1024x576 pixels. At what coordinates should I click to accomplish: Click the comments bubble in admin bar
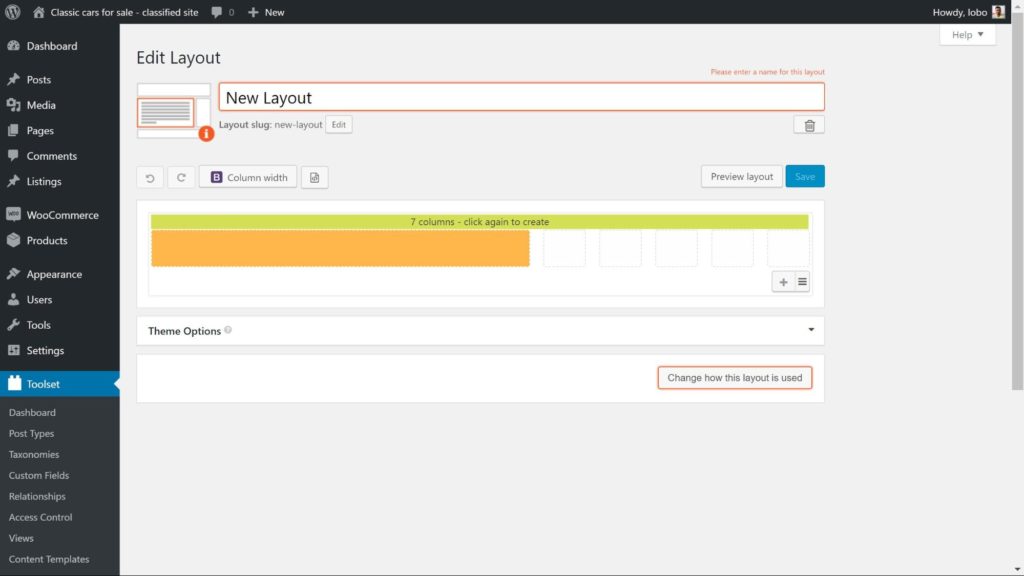click(222, 12)
